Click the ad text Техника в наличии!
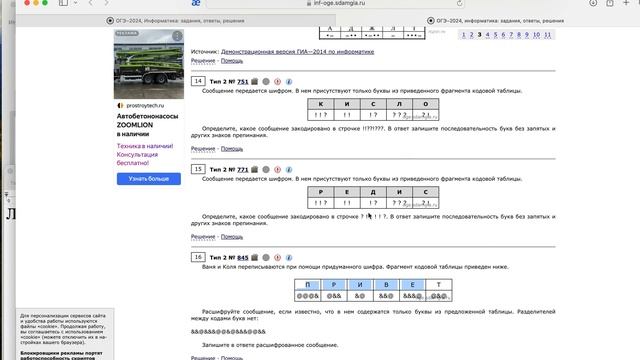 click(145, 146)
